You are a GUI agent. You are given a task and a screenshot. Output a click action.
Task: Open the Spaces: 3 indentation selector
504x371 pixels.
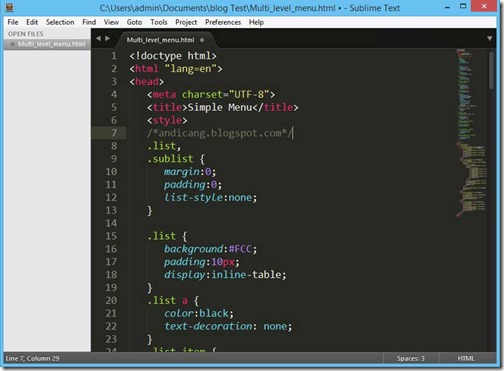point(410,359)
